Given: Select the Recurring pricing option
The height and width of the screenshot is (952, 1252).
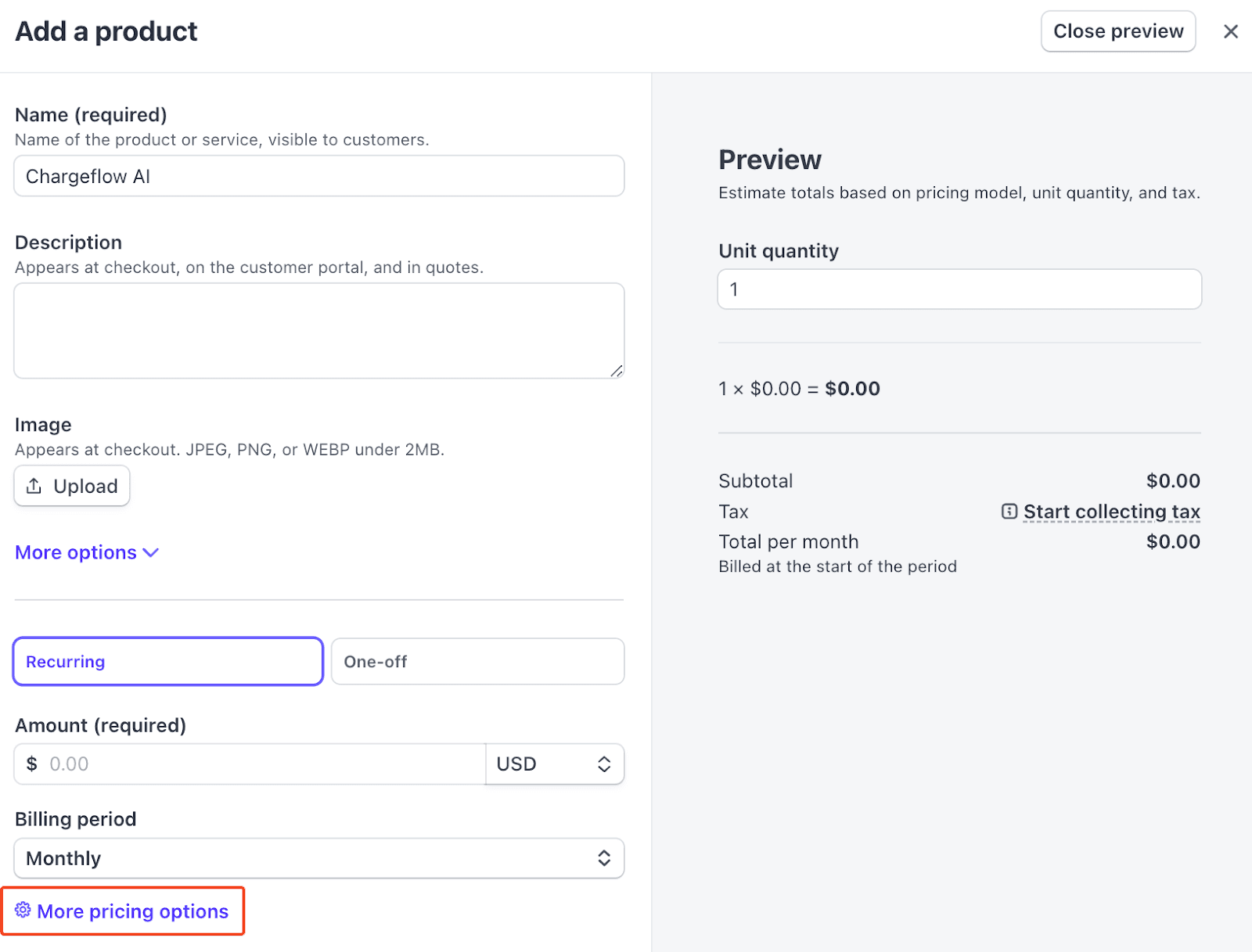Looking at the screenshot, I should click(x=168, y=662).
